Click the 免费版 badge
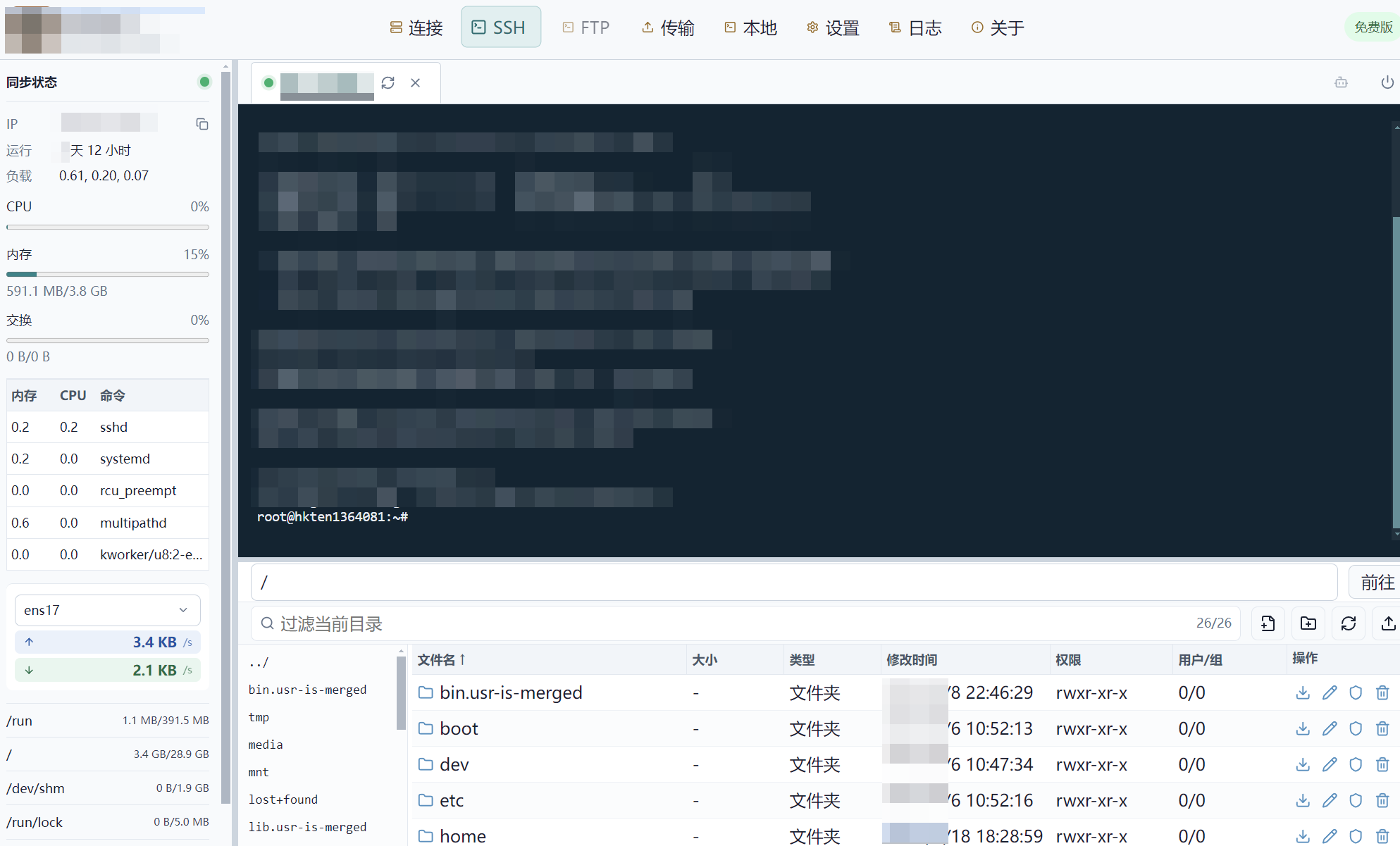This screenshot has height=846, width=1400. (x=1373, y=27)
